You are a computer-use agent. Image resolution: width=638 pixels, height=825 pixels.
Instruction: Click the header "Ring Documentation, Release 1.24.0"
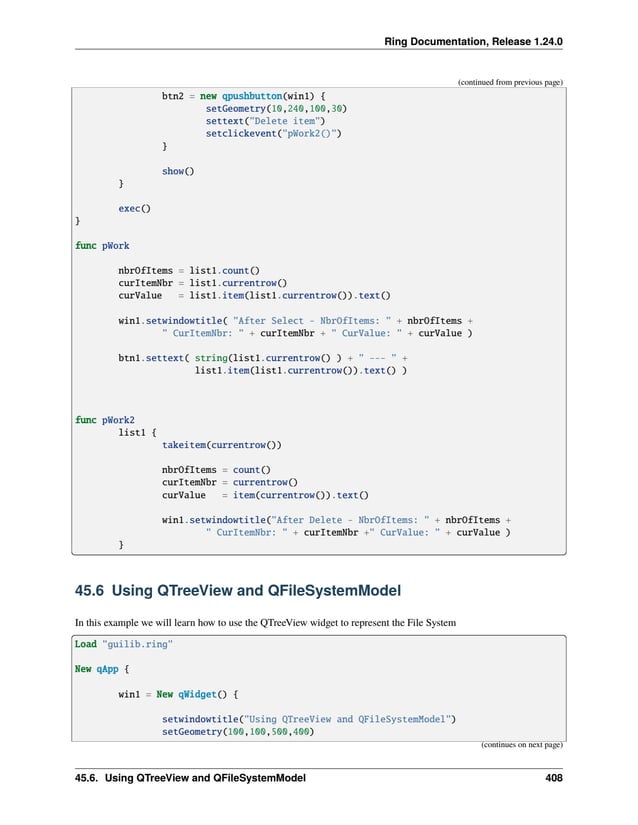point(473,42)
